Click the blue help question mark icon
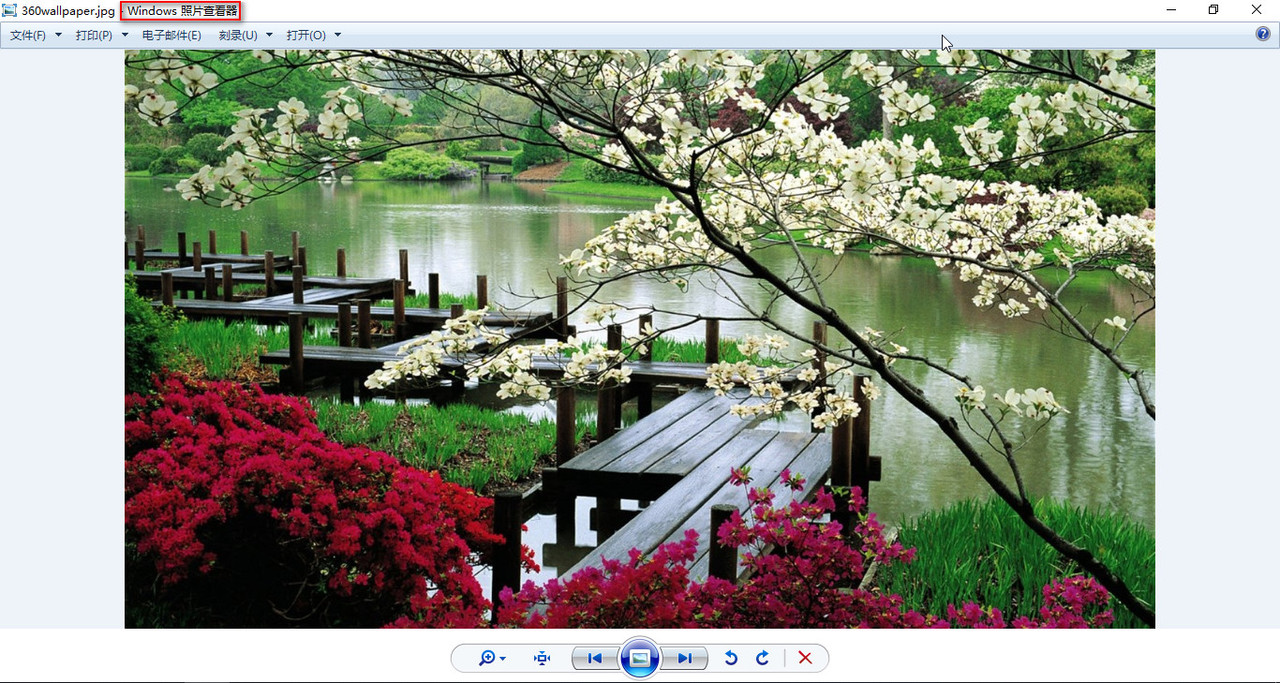The height and width of the screenshot is (683, 1280). [1263, 34]
